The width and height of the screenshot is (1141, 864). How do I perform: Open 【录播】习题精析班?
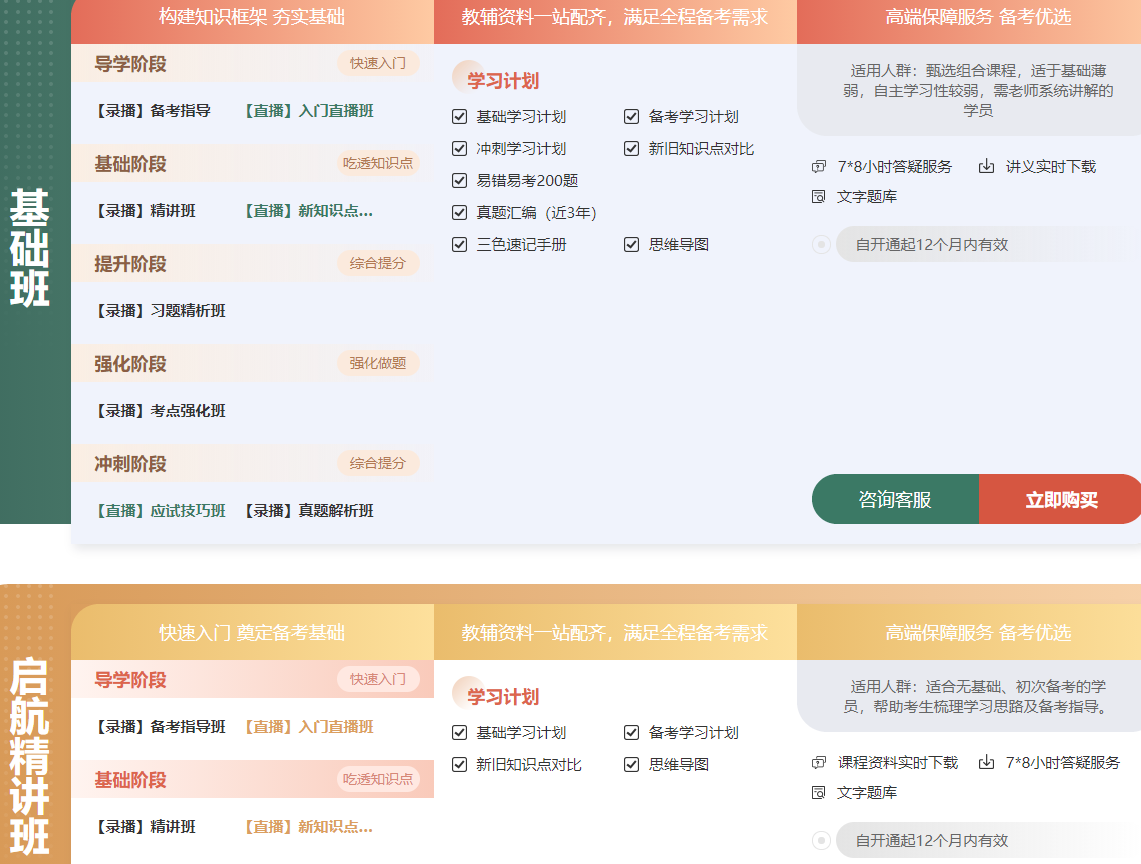tap(160, 311)
